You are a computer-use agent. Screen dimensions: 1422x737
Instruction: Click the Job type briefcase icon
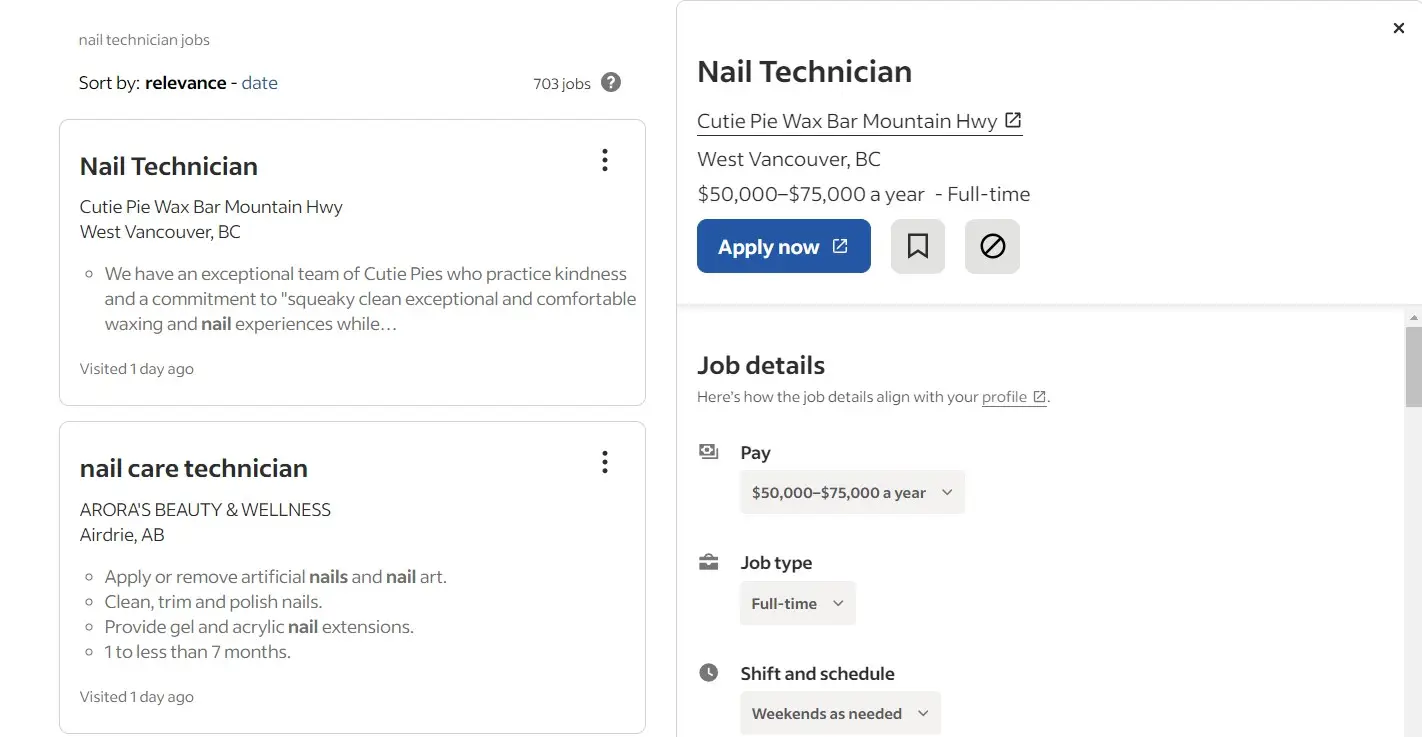coord(709,562)
